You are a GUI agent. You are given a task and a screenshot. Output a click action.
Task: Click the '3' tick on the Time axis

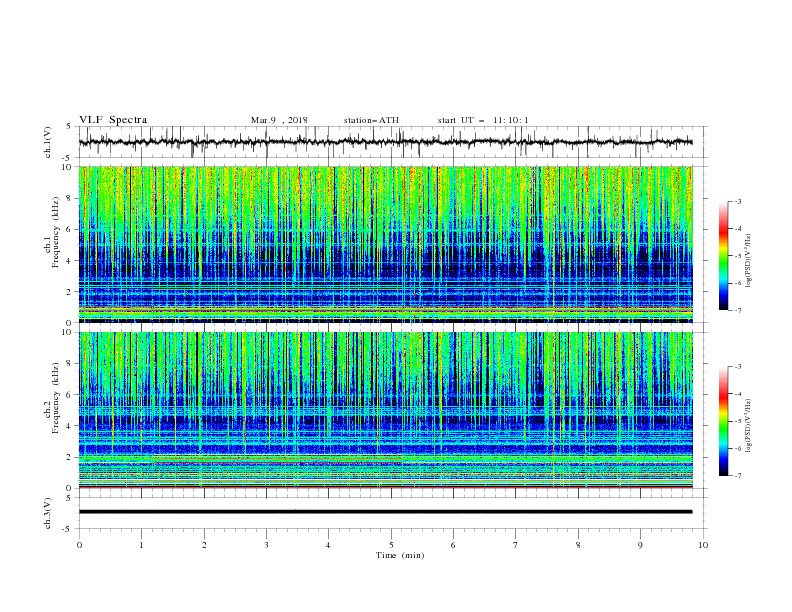266,545
